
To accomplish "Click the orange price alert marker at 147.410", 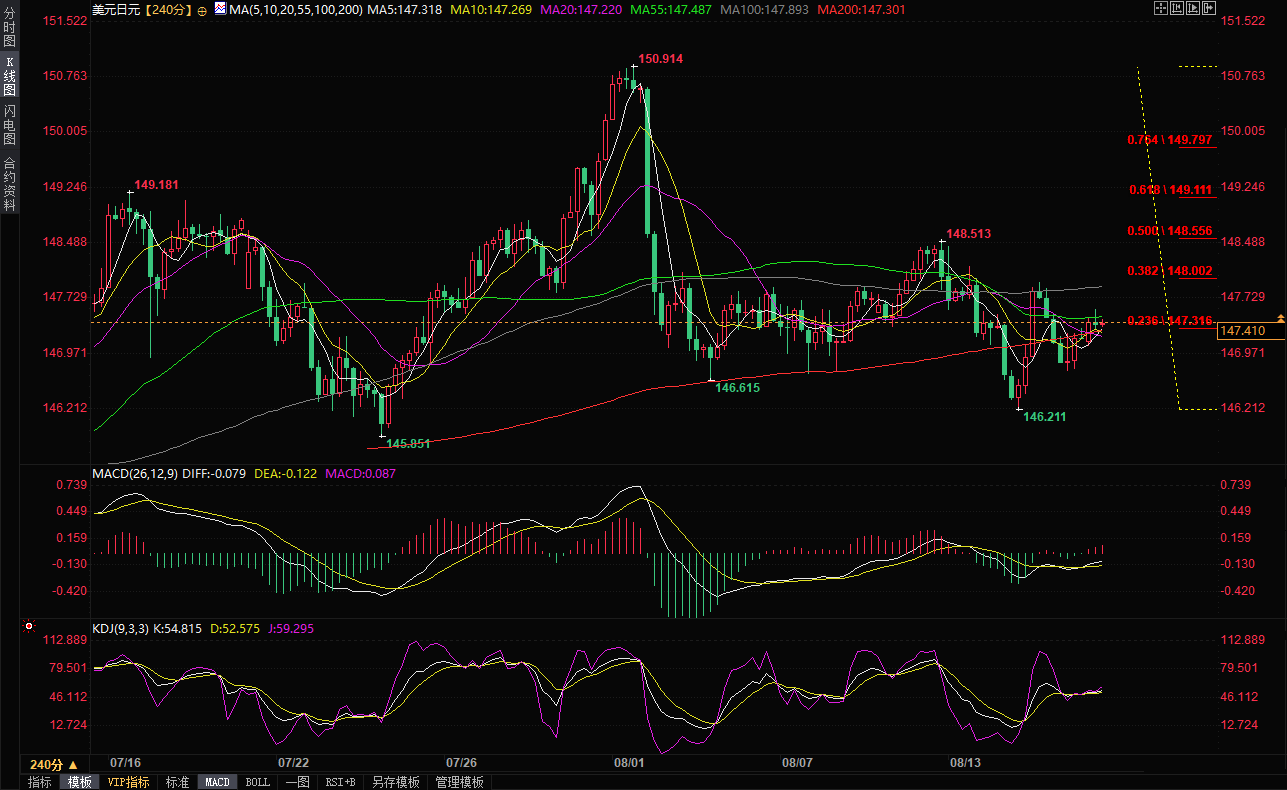I will tap(1279, 318).
